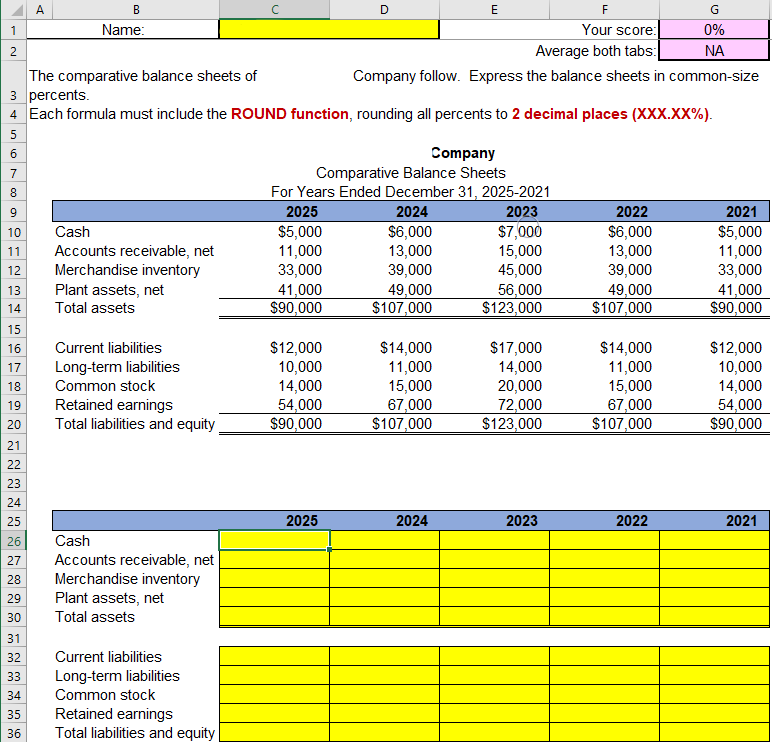Screen dimensions: 772x742
Task: Click row 36 header
Action: coord(13,733)
